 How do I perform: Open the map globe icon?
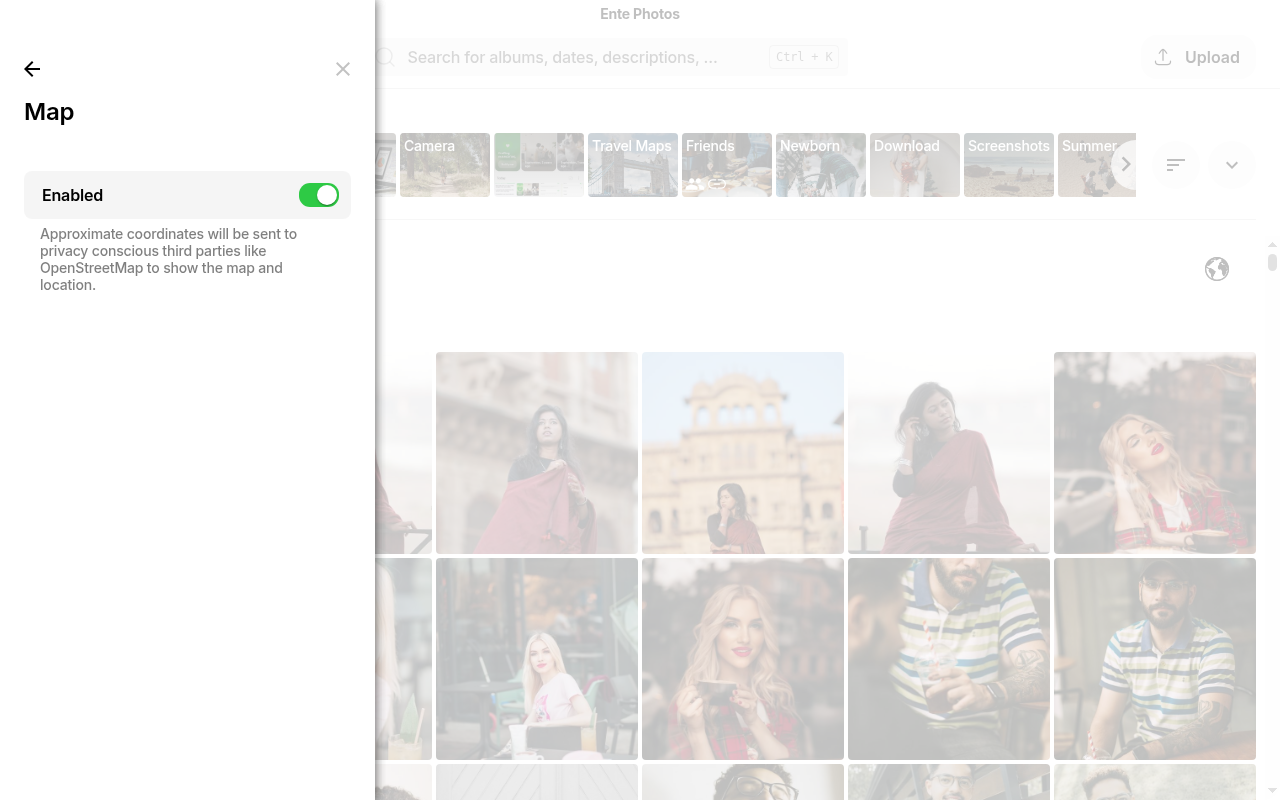click(1217, 269)
